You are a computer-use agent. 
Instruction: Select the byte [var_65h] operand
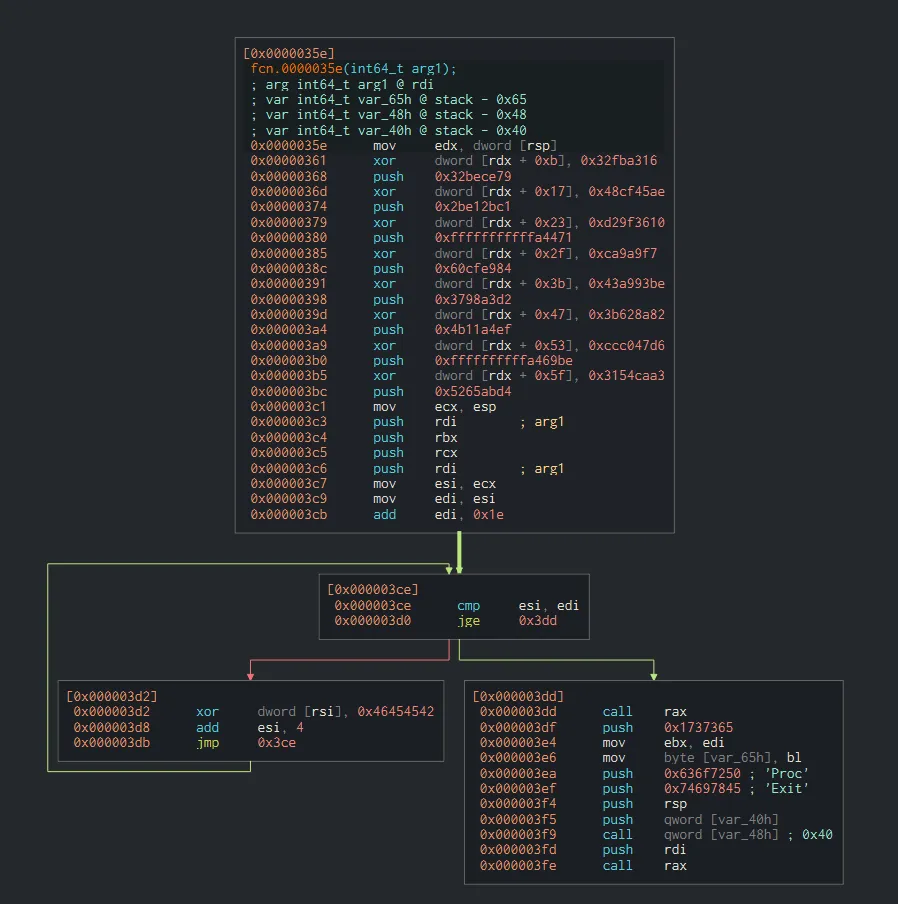pos(716,758)
